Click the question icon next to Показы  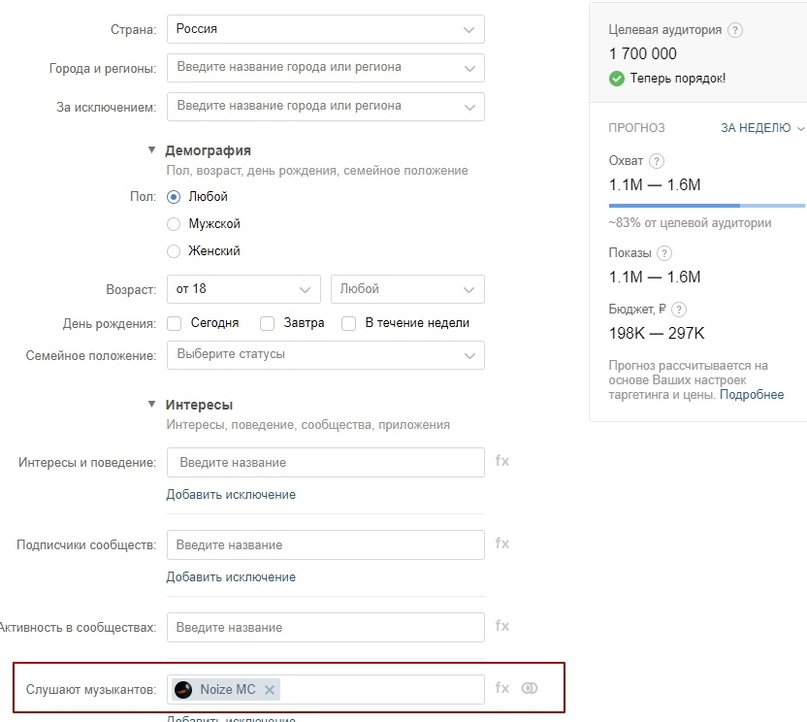pos(664,253)
